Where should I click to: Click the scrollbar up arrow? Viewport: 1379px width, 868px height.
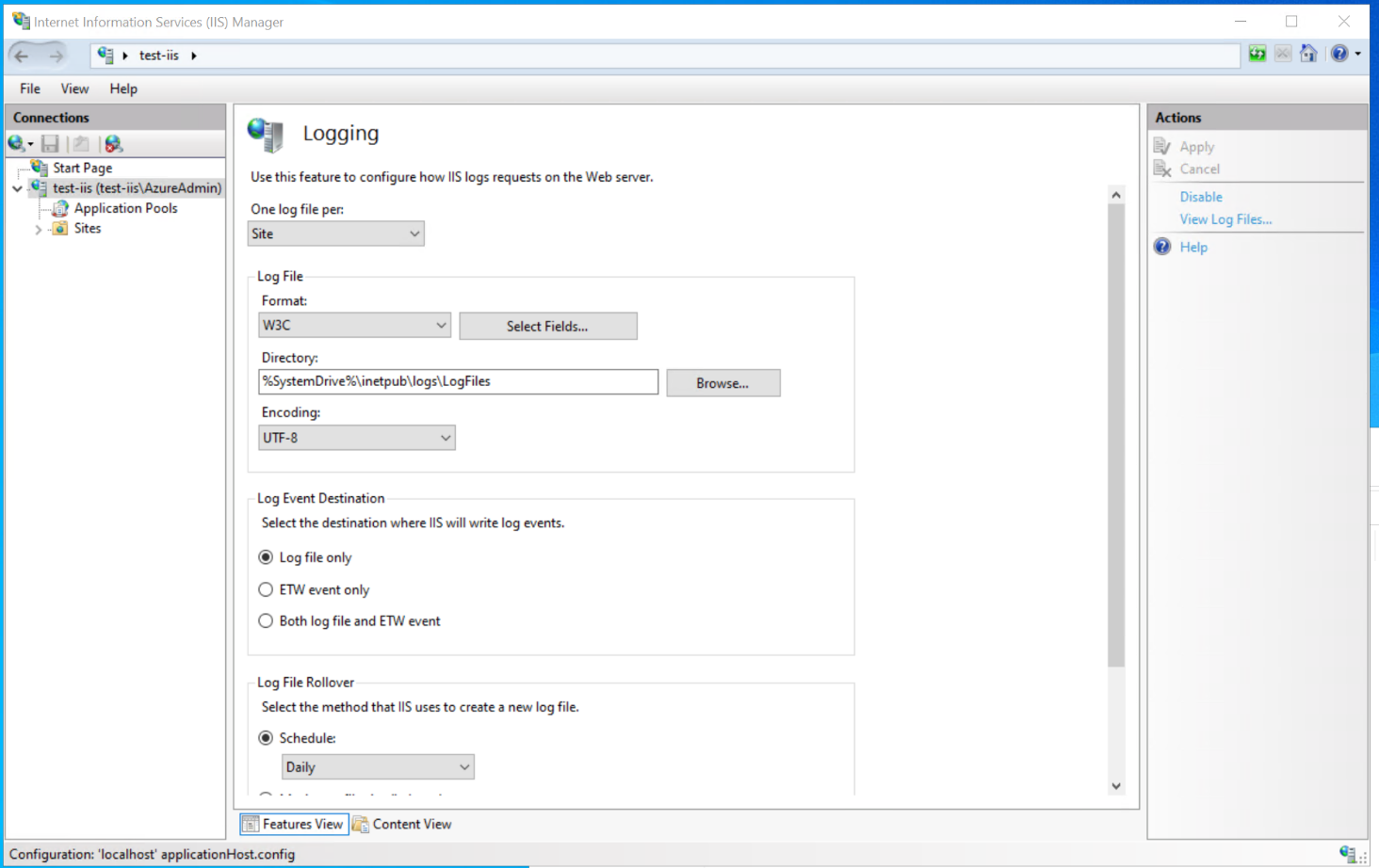click(x=1116, y=196)
